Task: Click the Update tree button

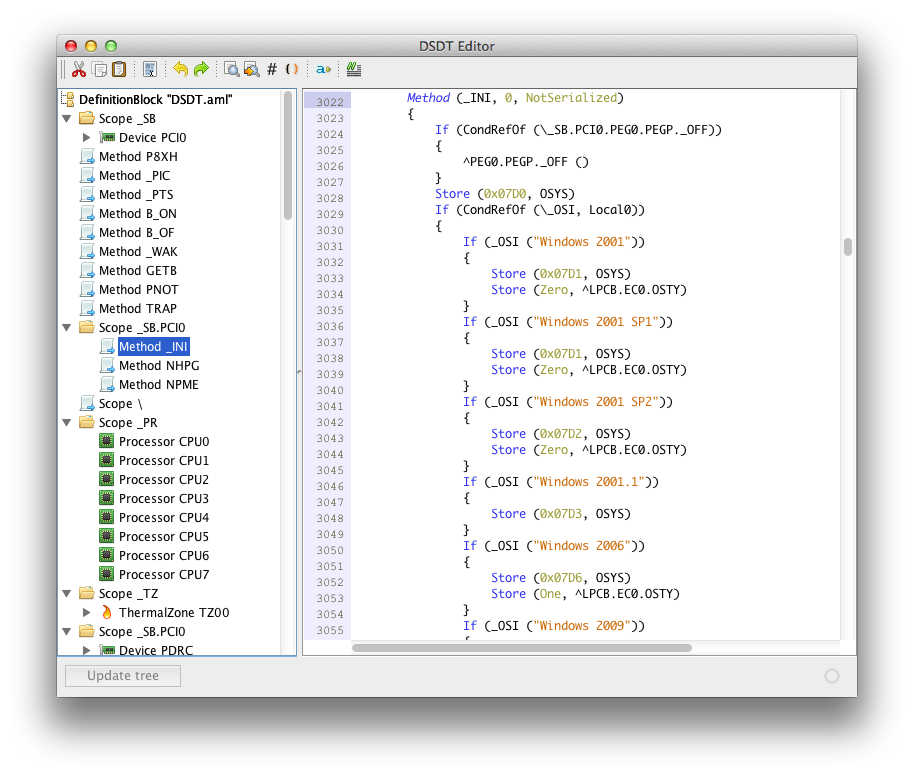Action: pyautogui.click(x=123, y=675)
